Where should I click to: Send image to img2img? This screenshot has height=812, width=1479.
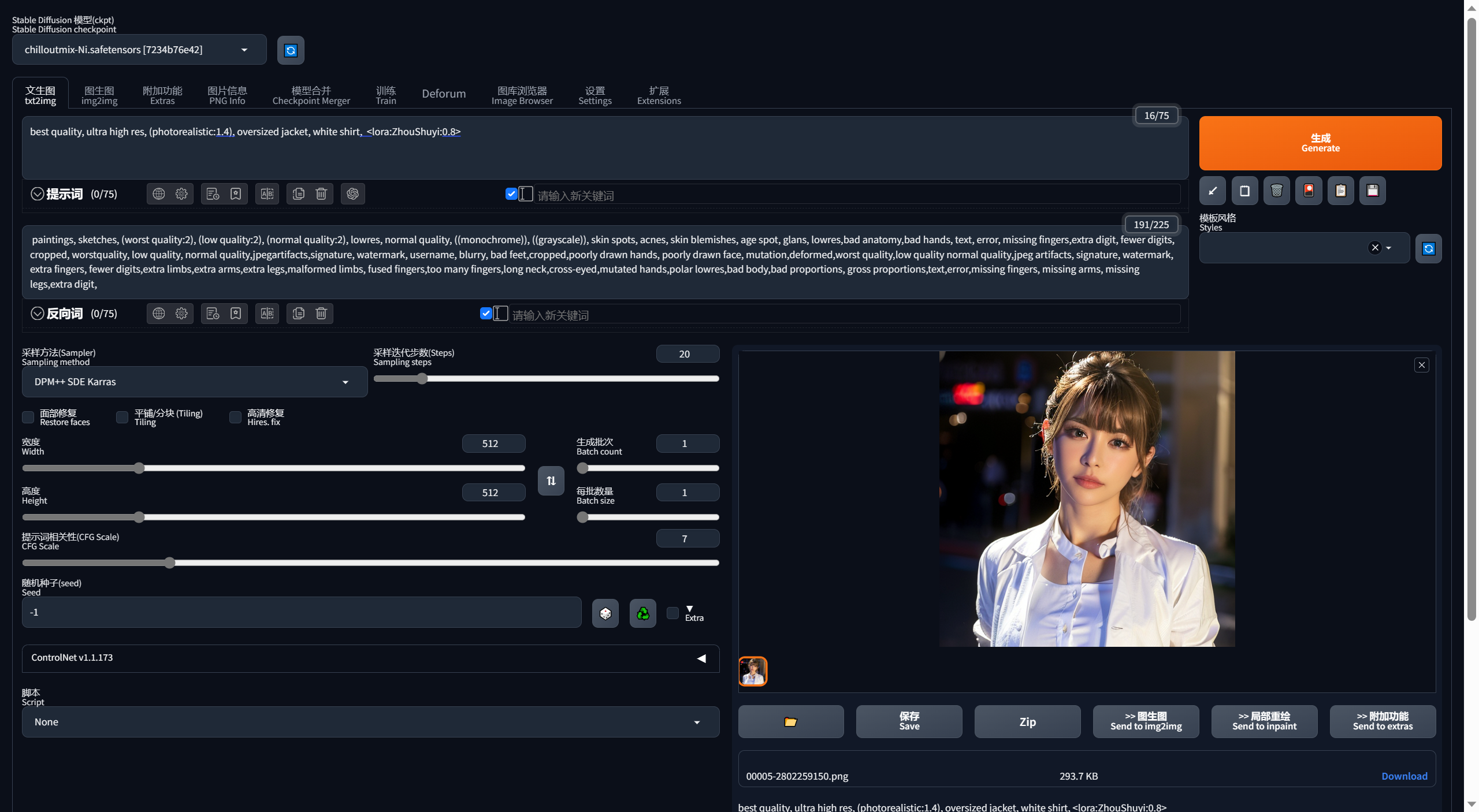(x=1146, y=722)
